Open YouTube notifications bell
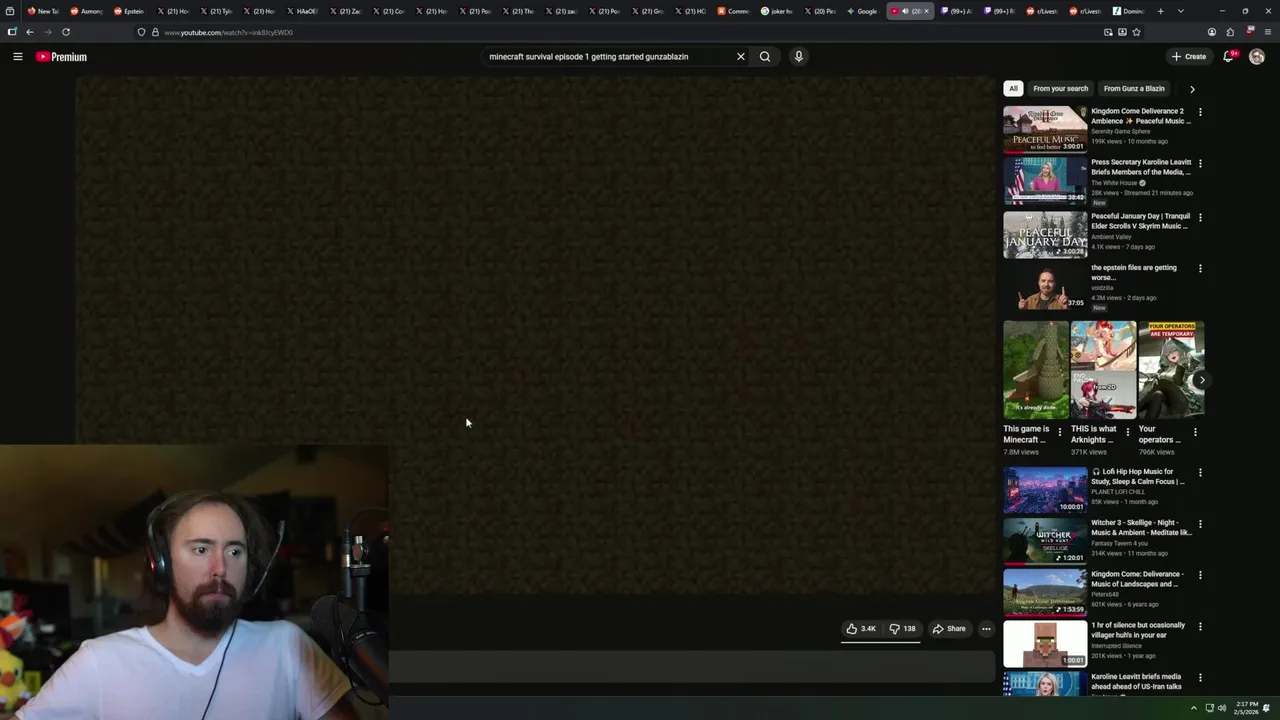The height and width of the screenshot is (720, 1280). (x=1229, y=57)
